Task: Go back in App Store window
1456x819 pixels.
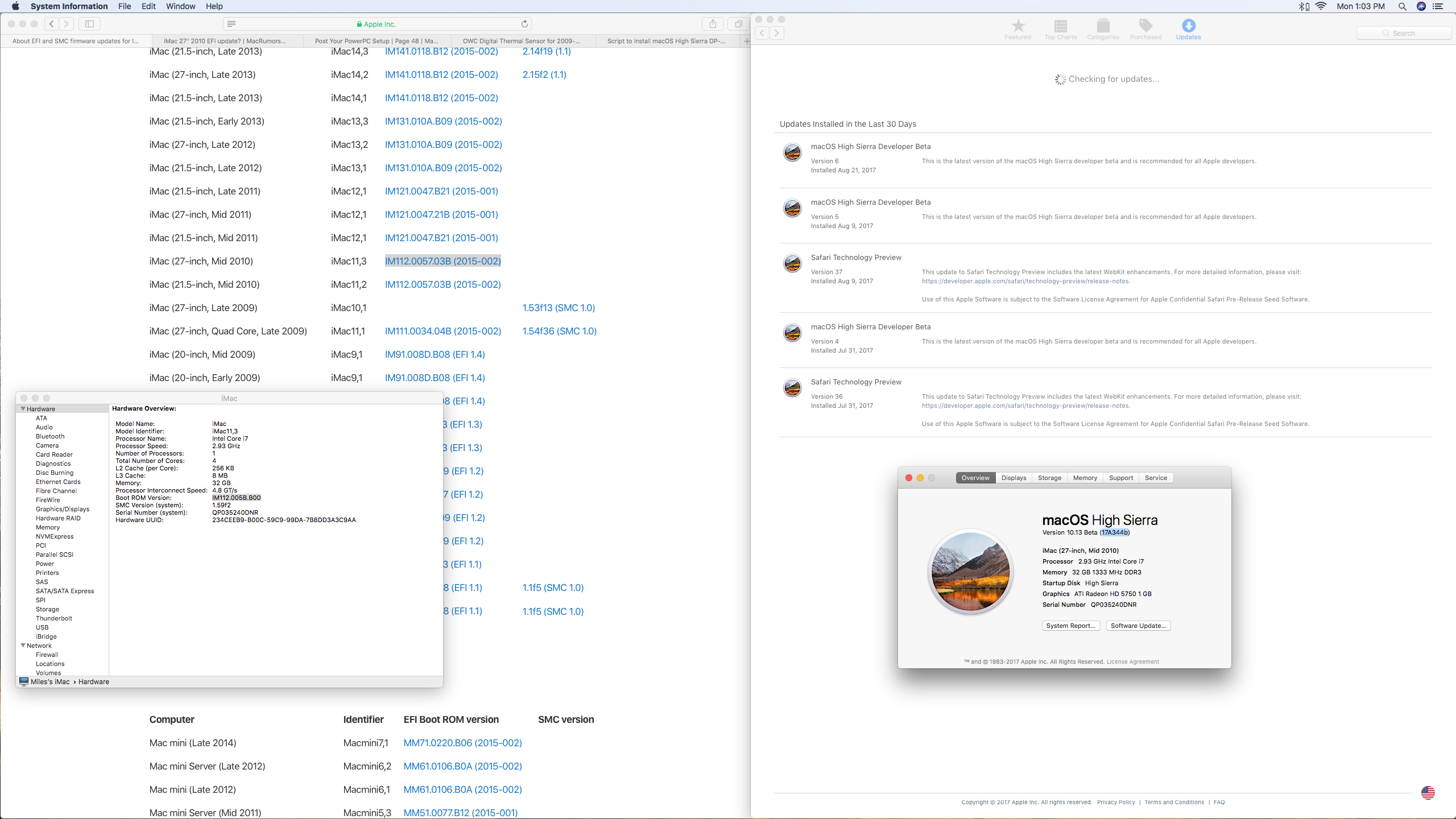Action: click(762, 33)
